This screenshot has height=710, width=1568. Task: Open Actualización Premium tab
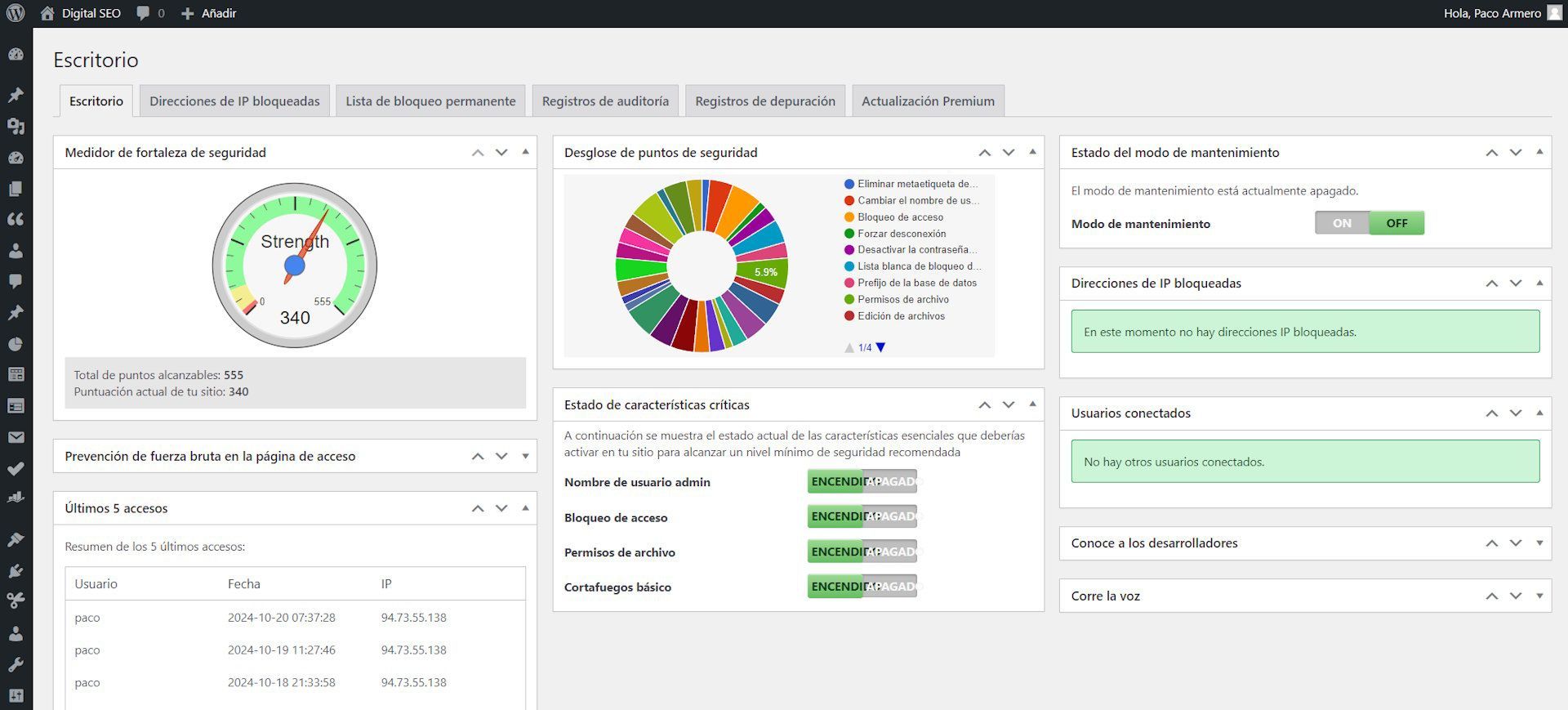[928, 101]
